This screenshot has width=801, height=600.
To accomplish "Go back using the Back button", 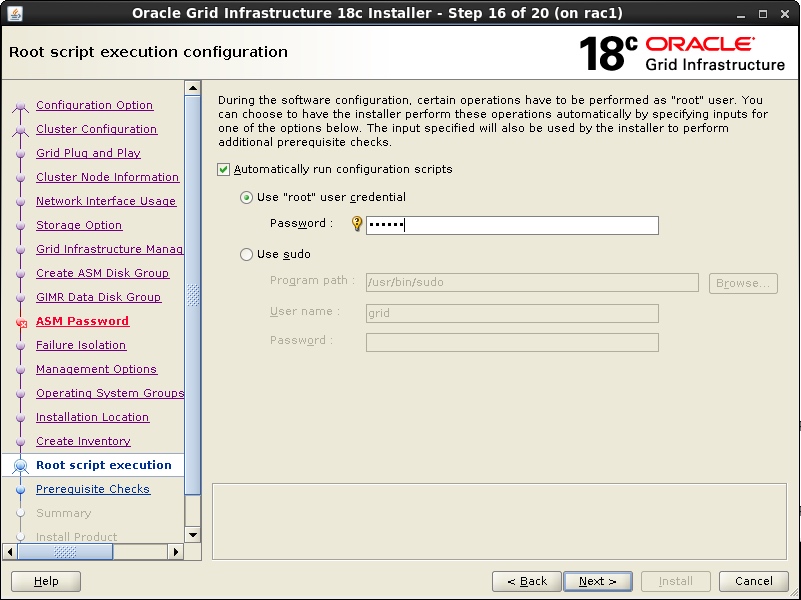I will tap(527, 581).
